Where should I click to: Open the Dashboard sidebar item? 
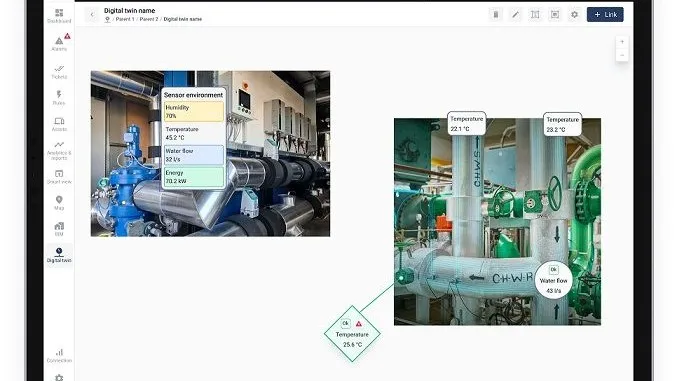click(x=59, y=16)
